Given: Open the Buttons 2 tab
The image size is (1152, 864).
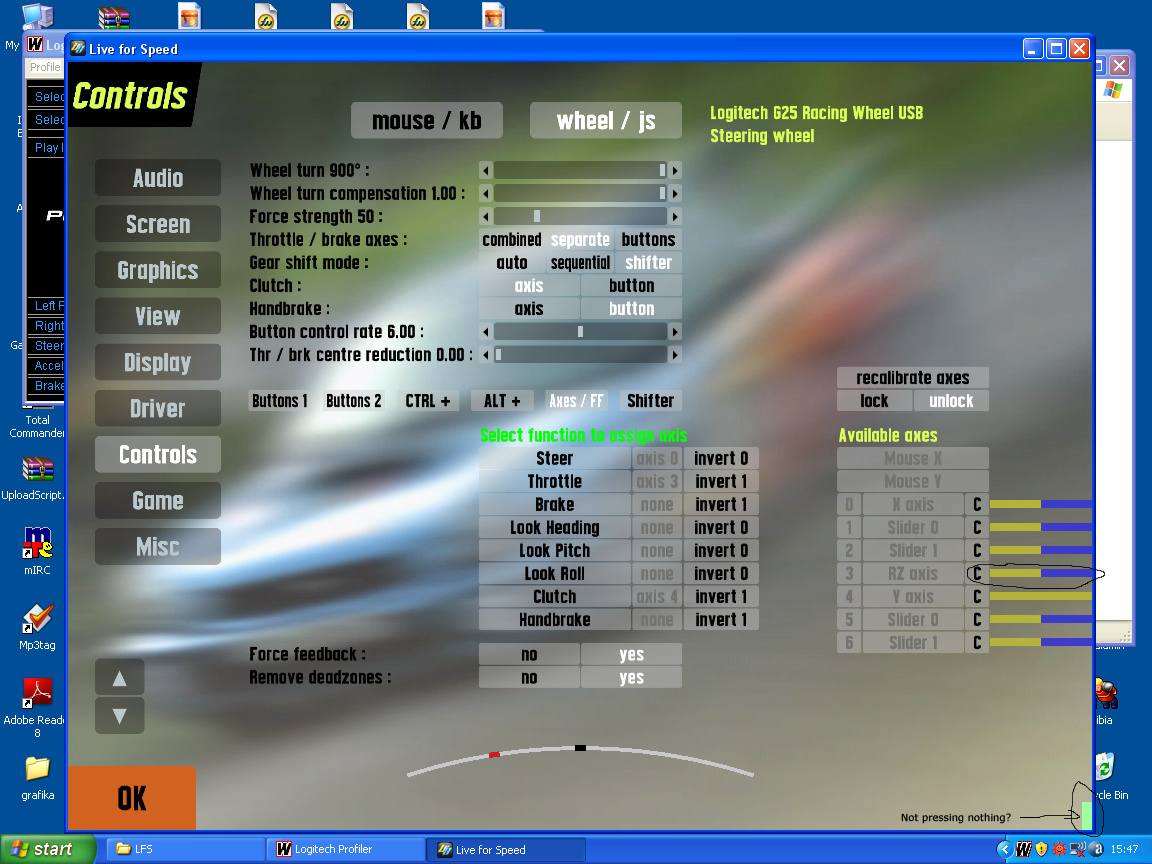Looking at the screenshot, I should pos(353,401).
